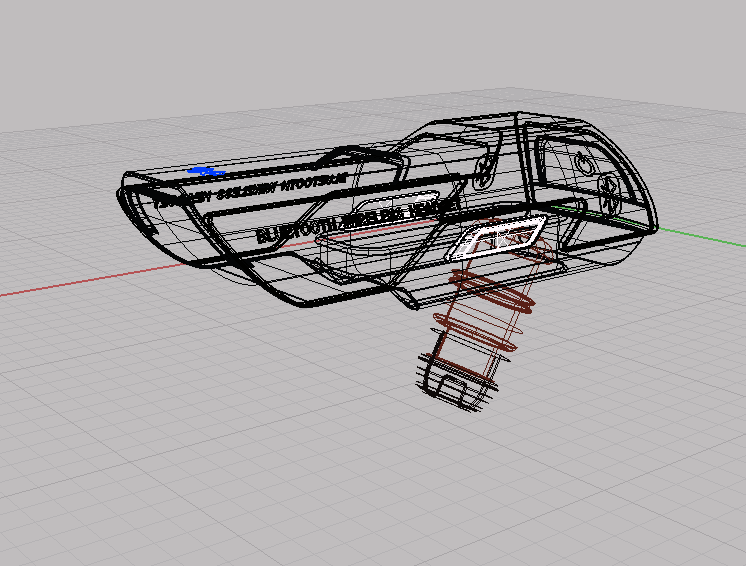Select the blue curve on the model top

(x=206, y=171)
